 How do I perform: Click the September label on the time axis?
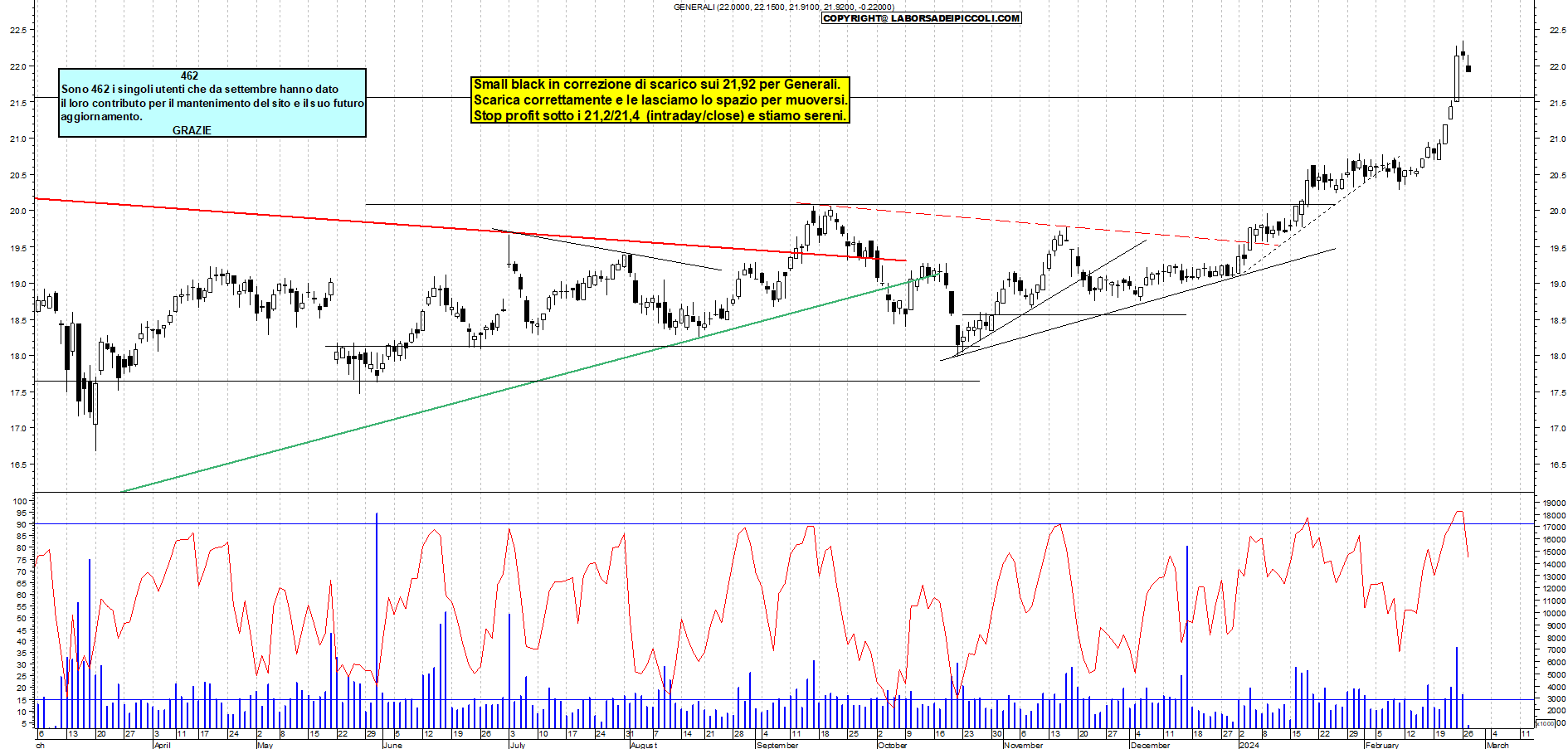(x=777, y=745)
